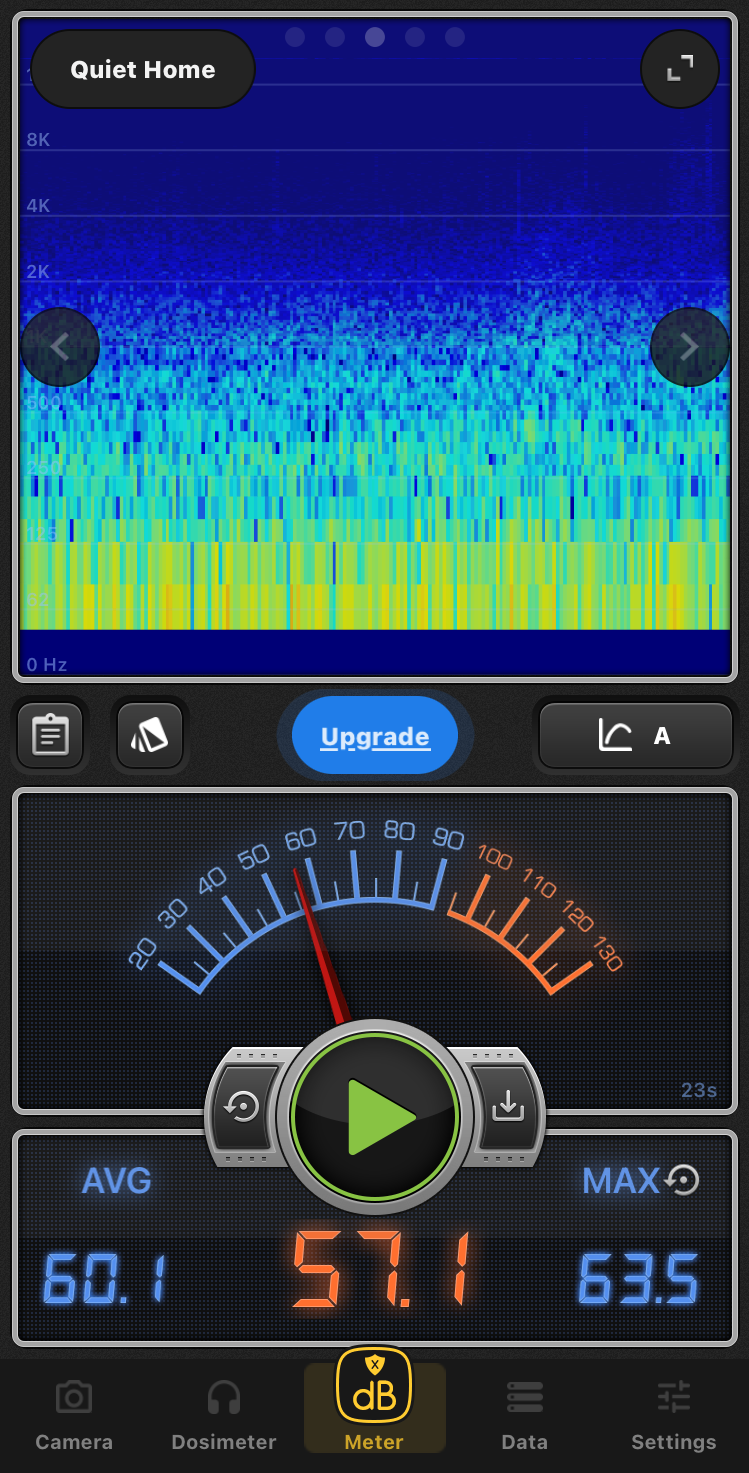Select the first graph page dot
749x1473 pixels.
(295, 37)
